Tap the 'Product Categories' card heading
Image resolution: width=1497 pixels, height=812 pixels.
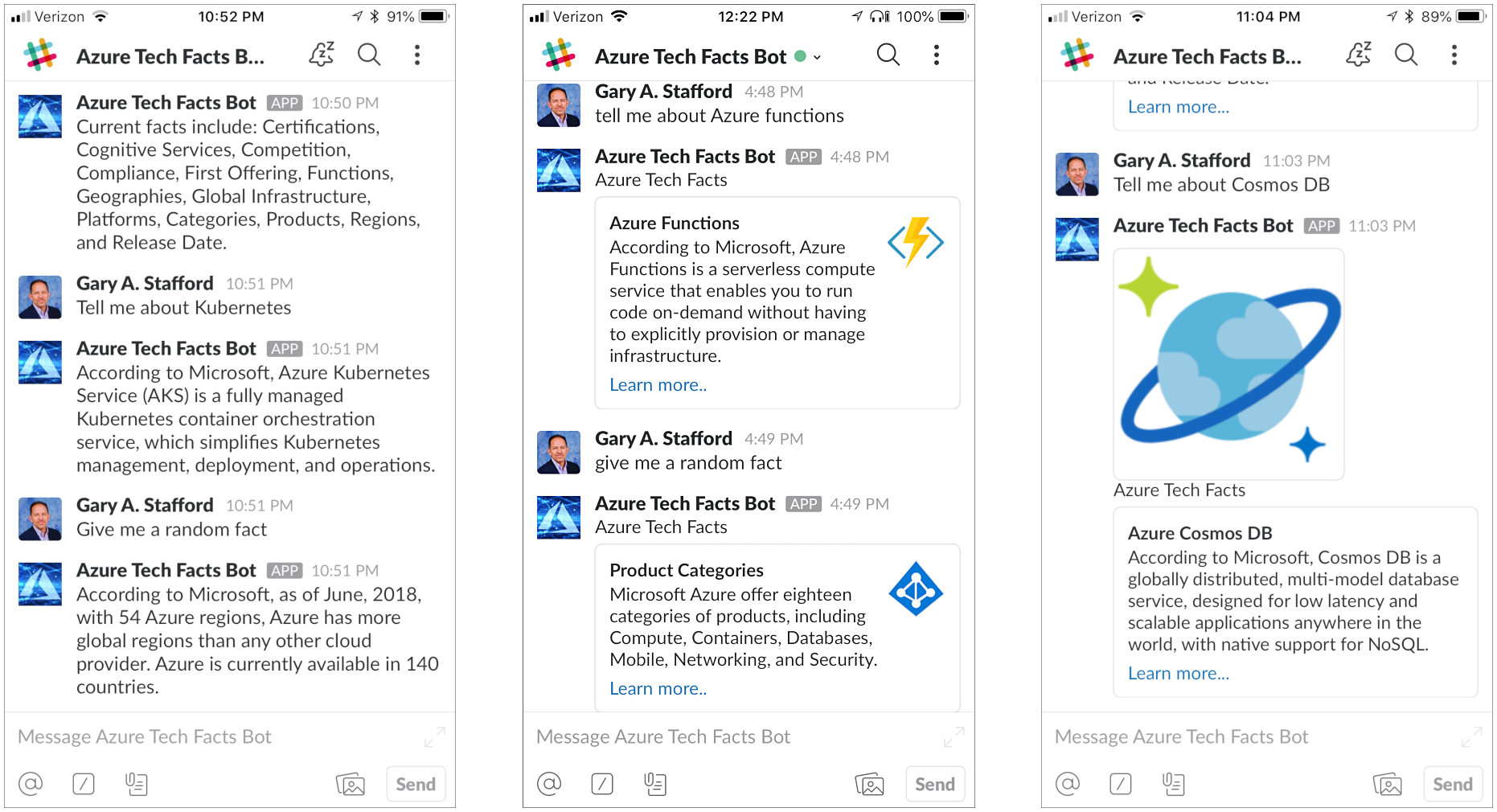point(687,570)
